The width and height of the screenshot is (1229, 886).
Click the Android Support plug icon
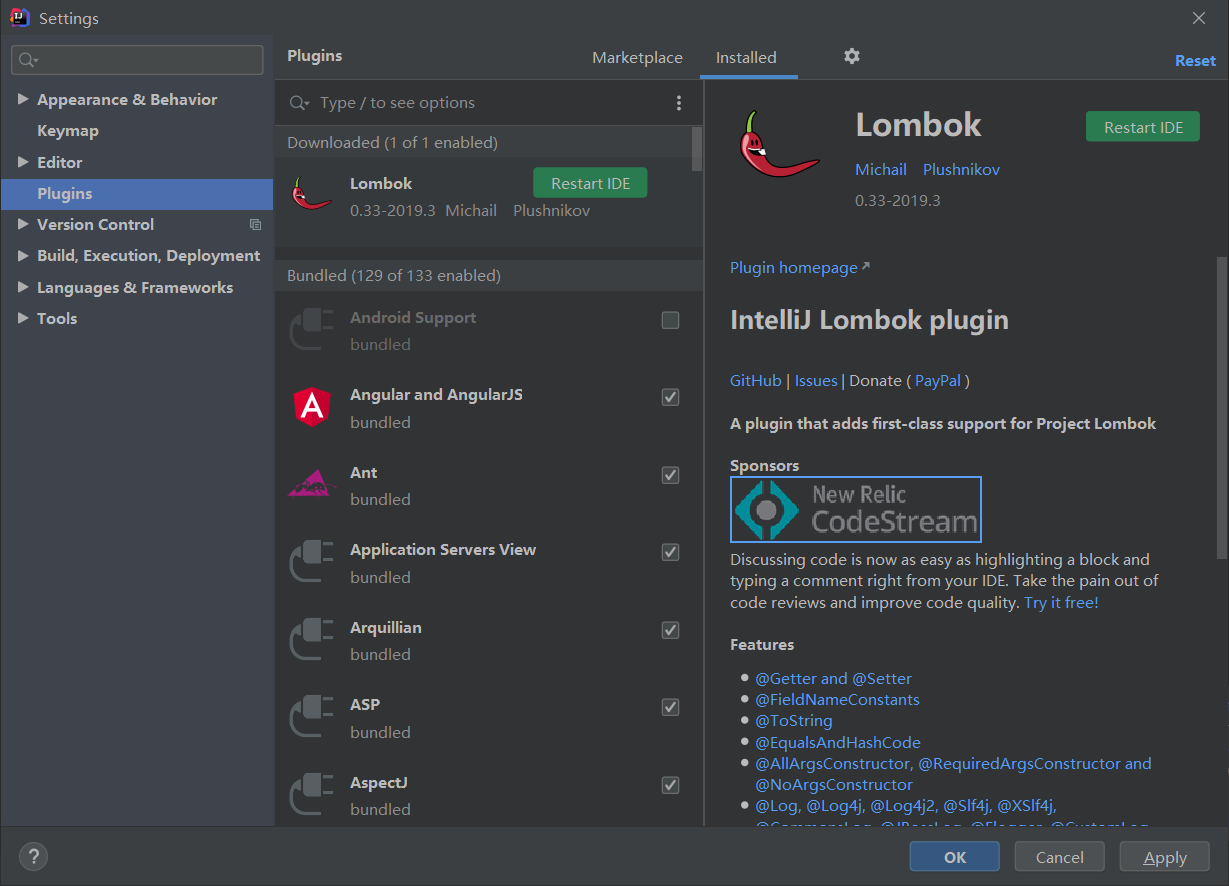(311, 330)
